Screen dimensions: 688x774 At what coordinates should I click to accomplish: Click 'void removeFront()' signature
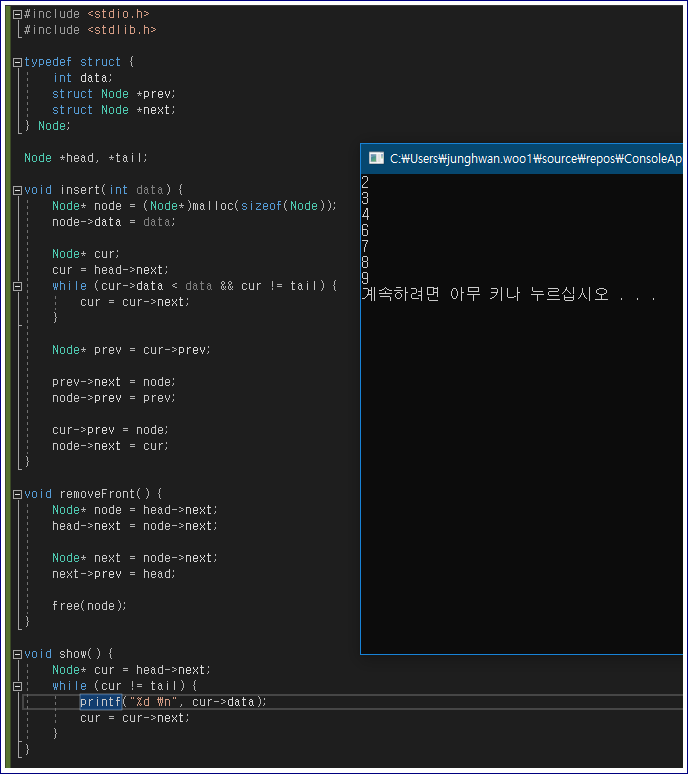click(93, 494)
